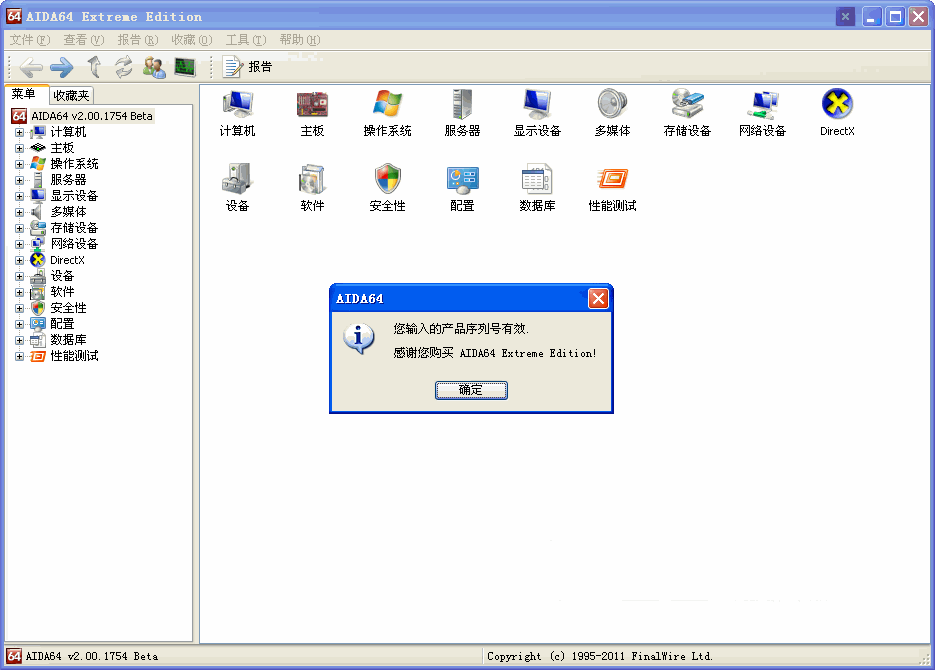Viewport: 935px width, 670px height.
Task: Click the forward navigation arrow in toolbar
Action: pos(61,67)
